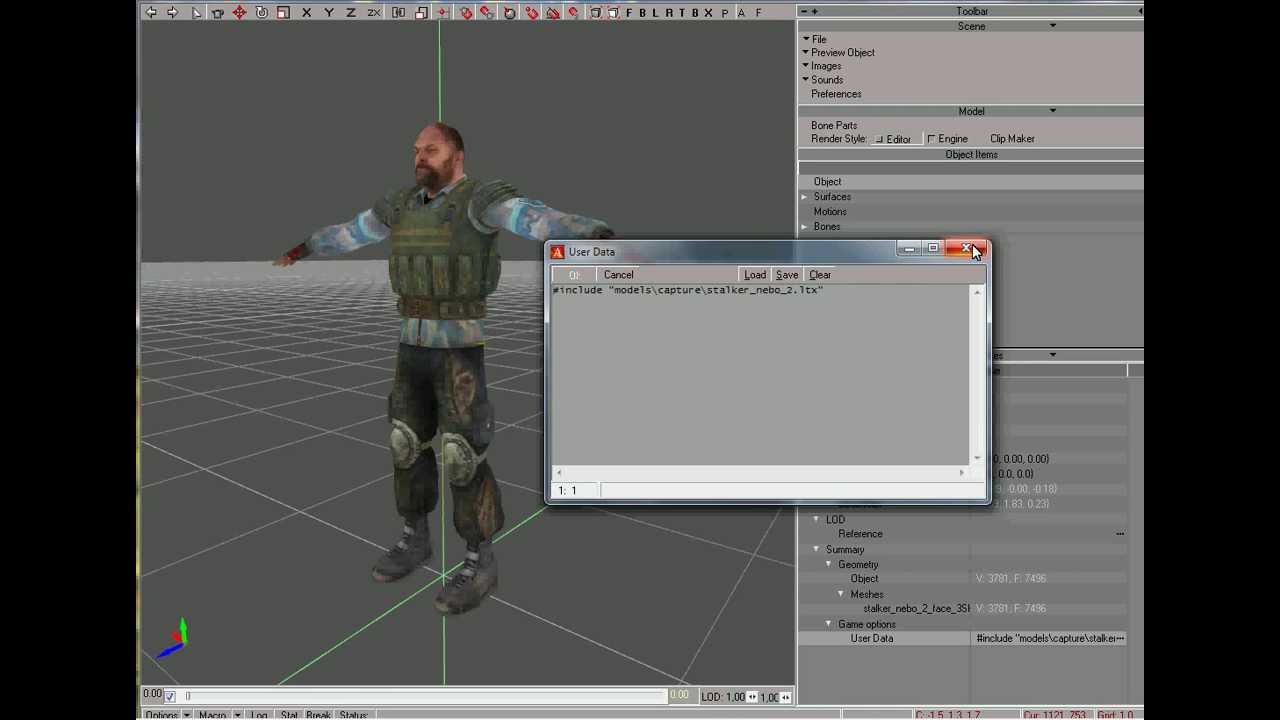Expand all toolbar panels with plus icon

815,11
